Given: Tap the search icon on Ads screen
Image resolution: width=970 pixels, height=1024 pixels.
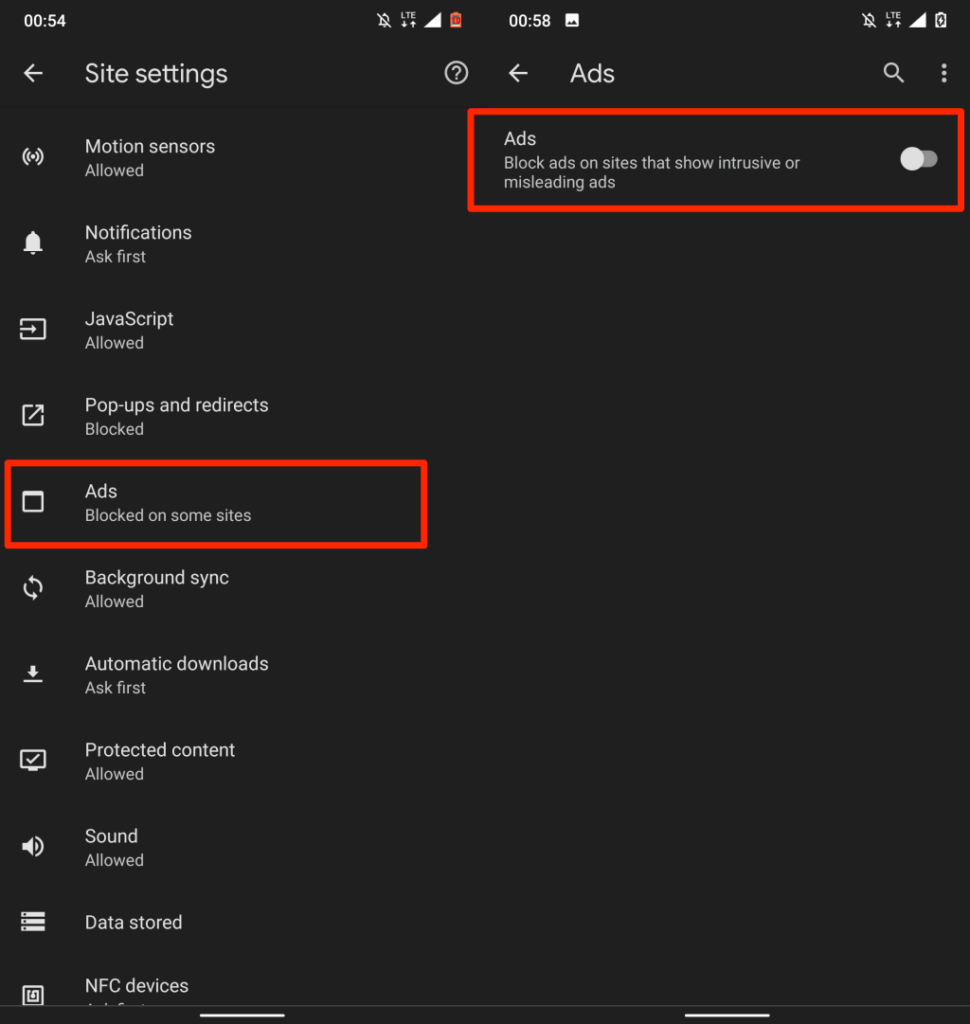Looking at the screenshot, I should pyautogui.click(x=893, y=73).
